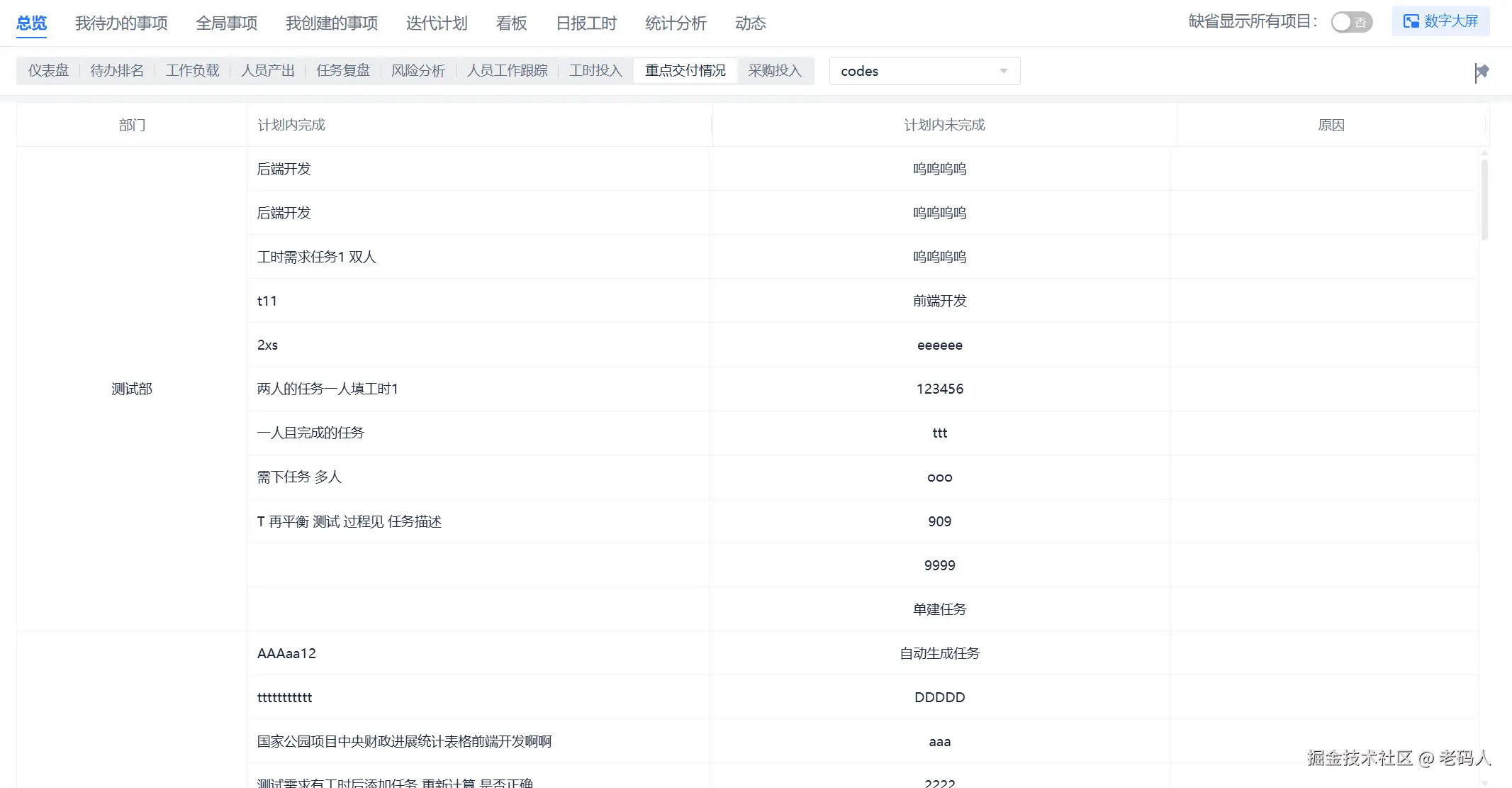Image resolution: width=1512 pixels, height=788 pixels.
Task: Expand the codes project dropdown
Action: coord(924,71)
